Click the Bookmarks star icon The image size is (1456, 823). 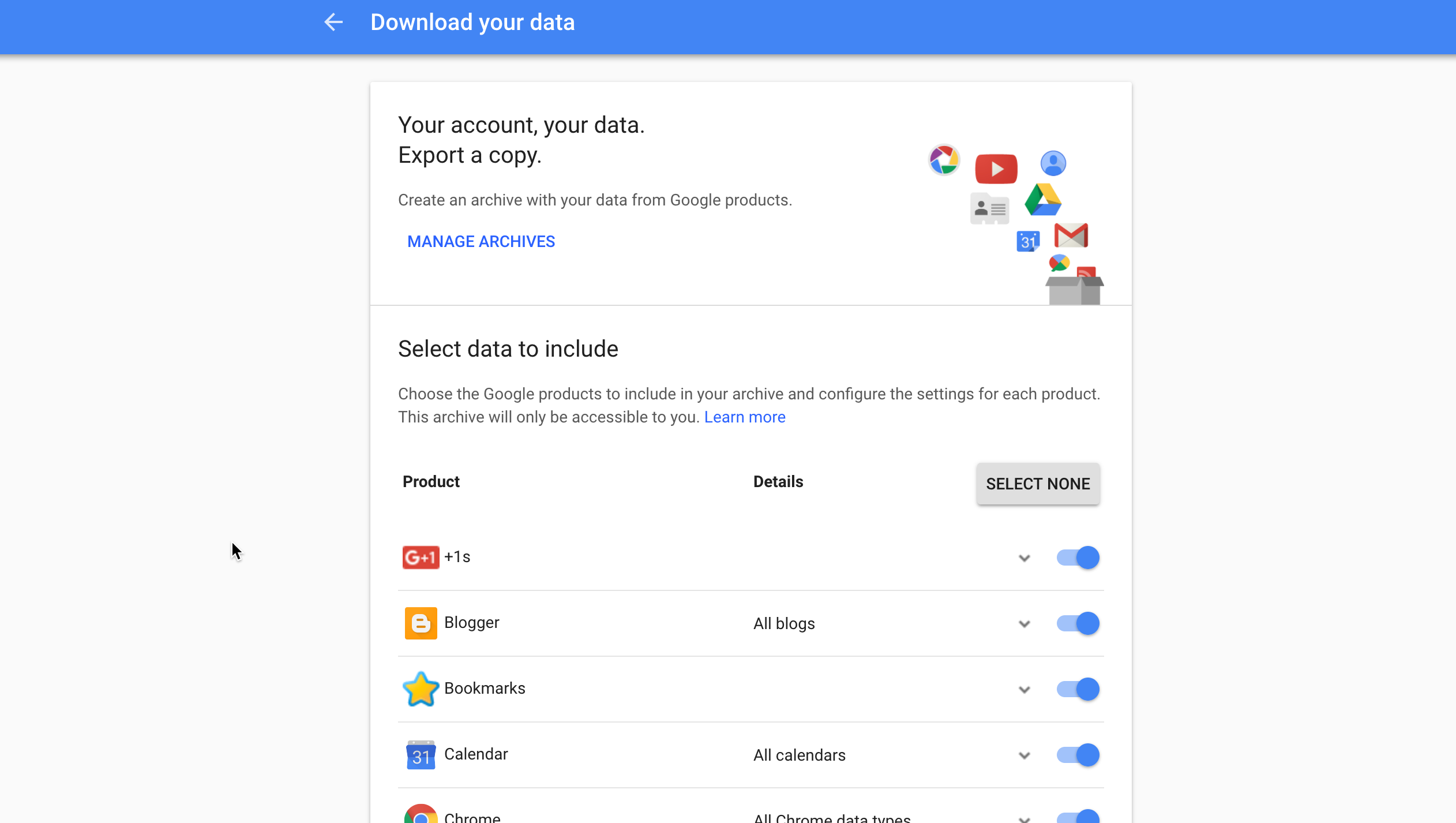point(421,689)
